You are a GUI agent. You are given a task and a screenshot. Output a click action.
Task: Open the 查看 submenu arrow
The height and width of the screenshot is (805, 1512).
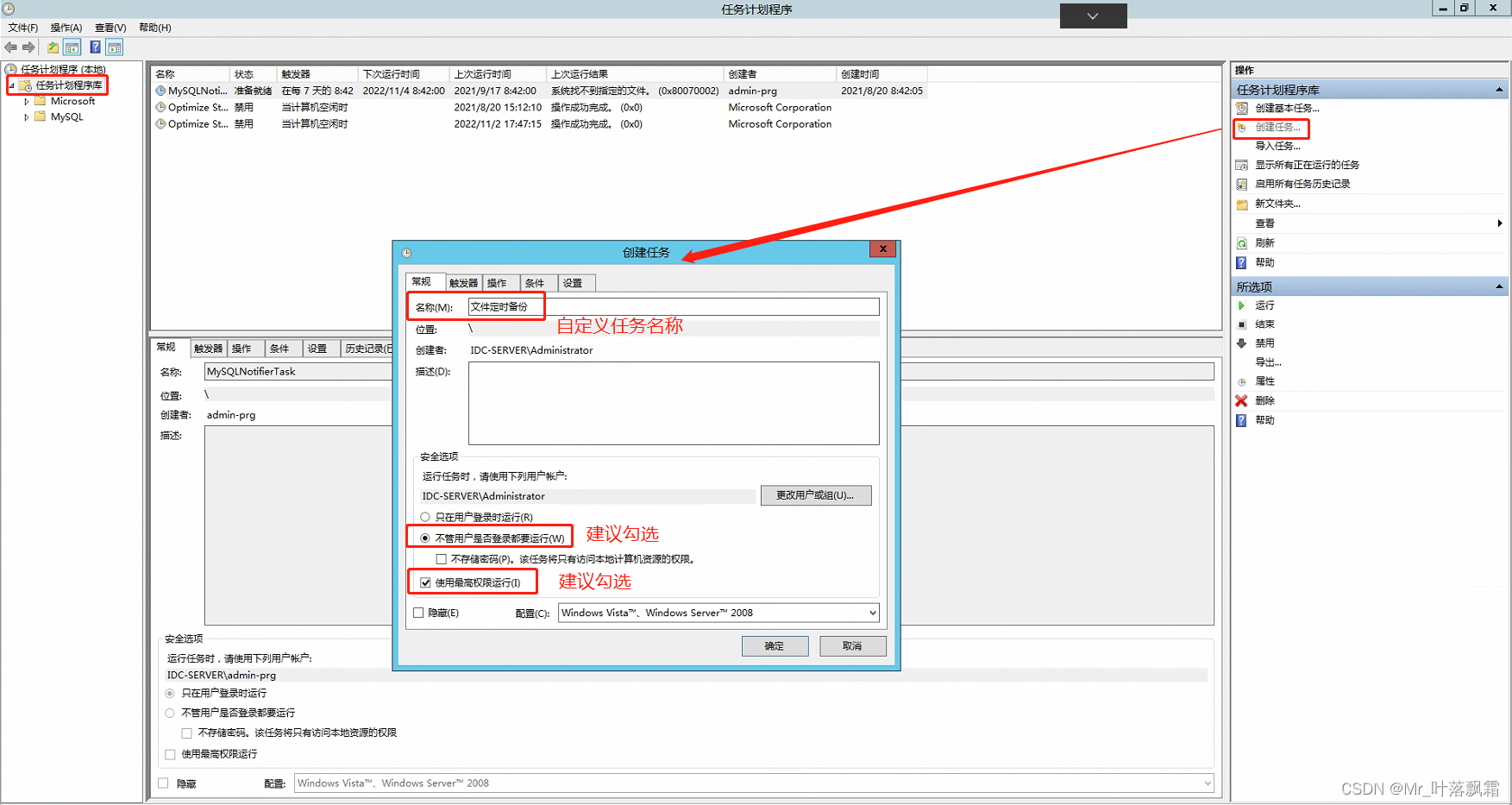[x=1500, y=223]
